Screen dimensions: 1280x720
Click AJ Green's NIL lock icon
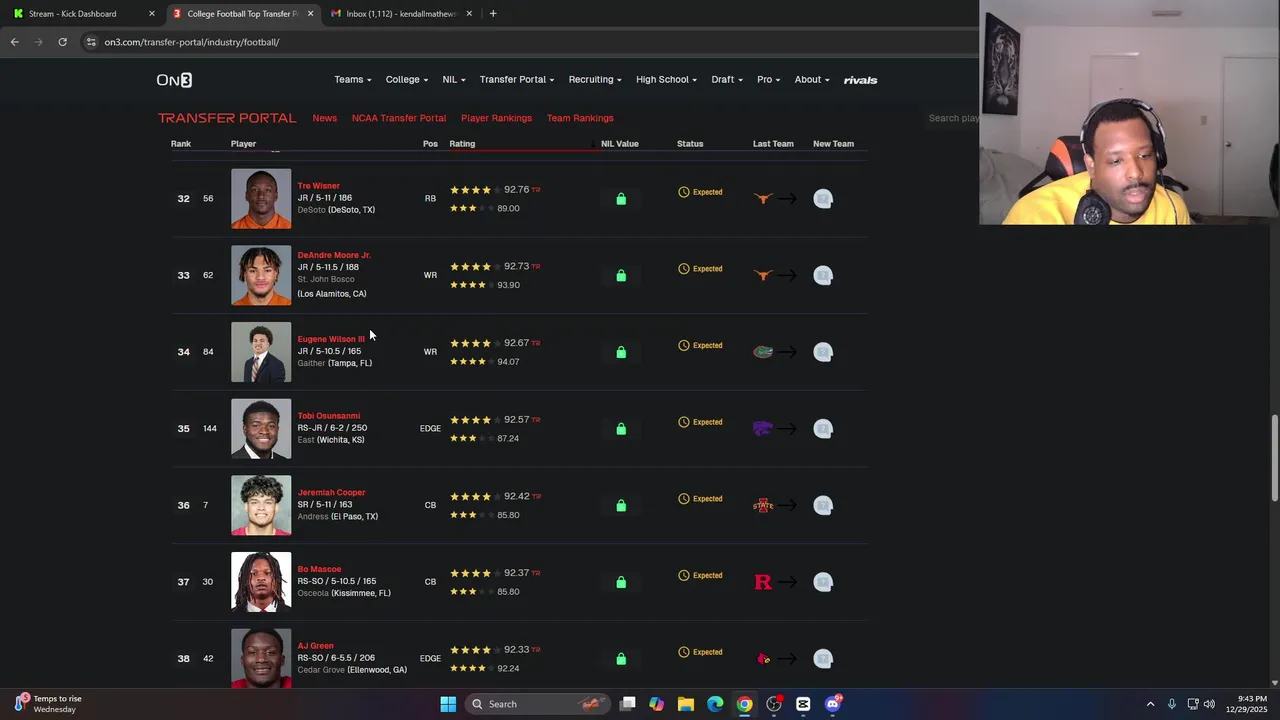(x=621, y=659)
